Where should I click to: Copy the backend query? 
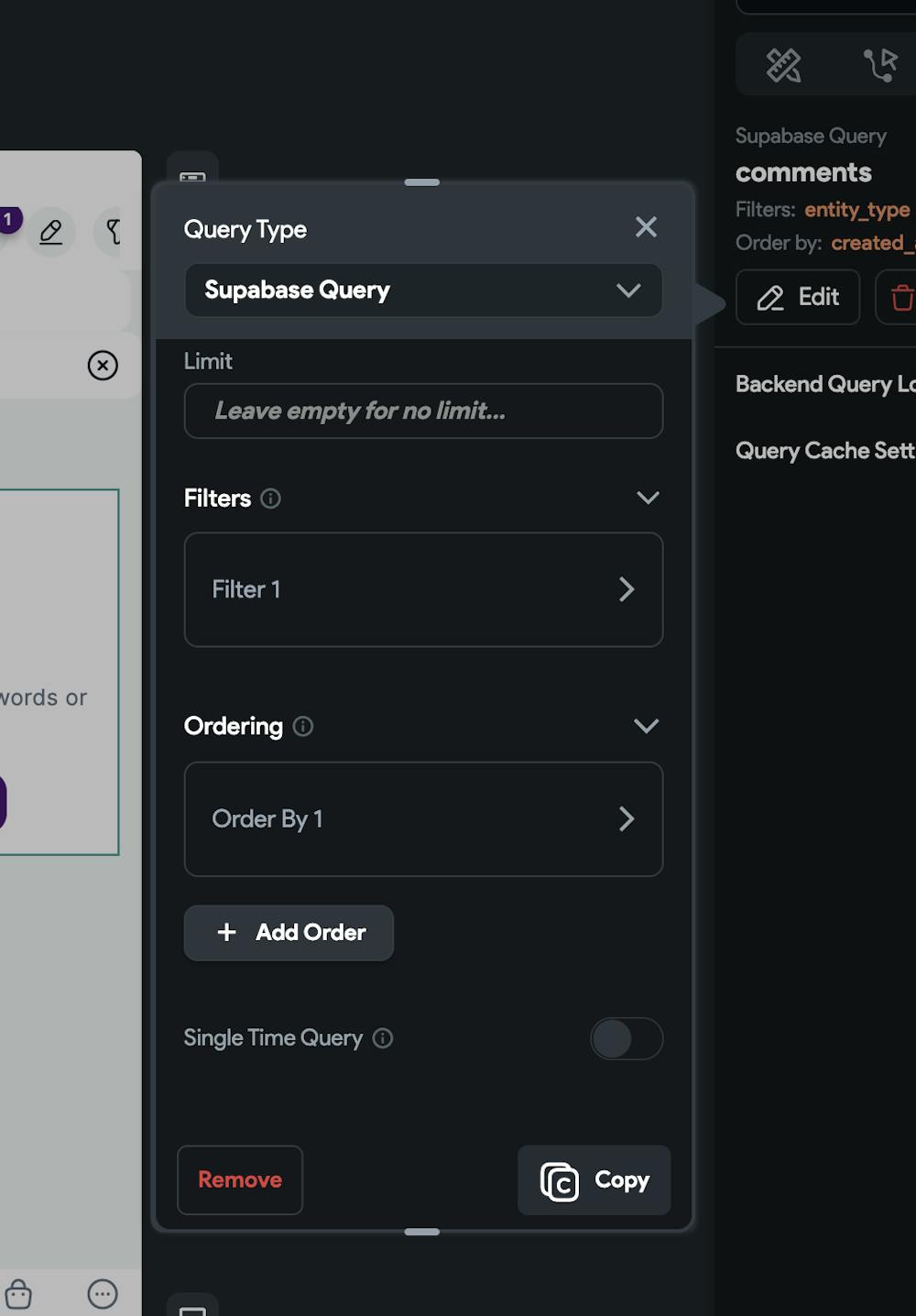click(x=594, y=1180)
